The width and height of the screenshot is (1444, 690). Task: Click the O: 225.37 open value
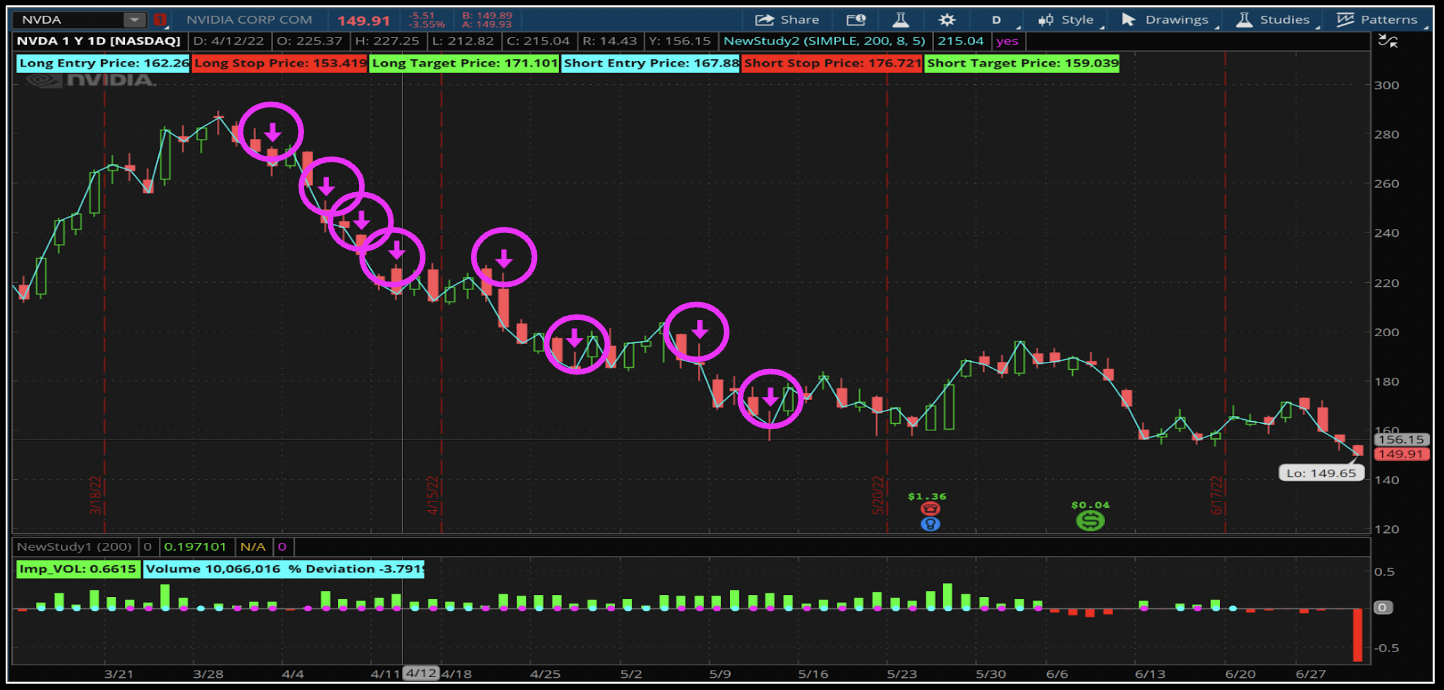310,40
